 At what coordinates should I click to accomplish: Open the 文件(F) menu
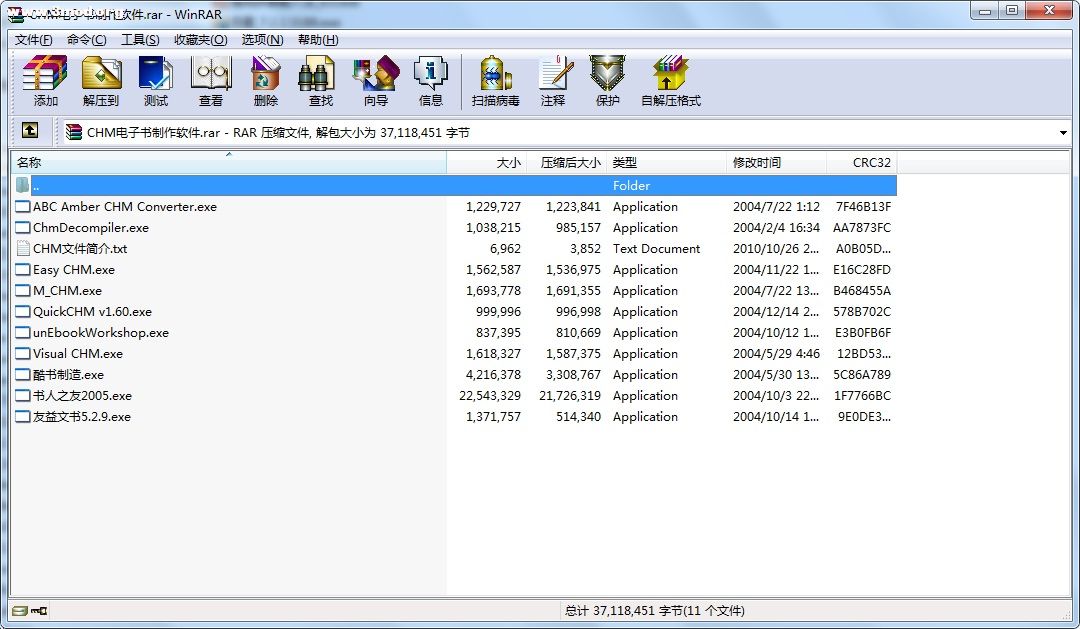point(33,40)
